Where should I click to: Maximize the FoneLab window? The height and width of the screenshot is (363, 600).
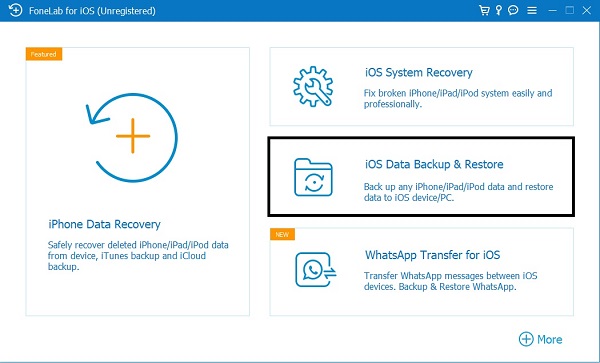coord(569,10)
